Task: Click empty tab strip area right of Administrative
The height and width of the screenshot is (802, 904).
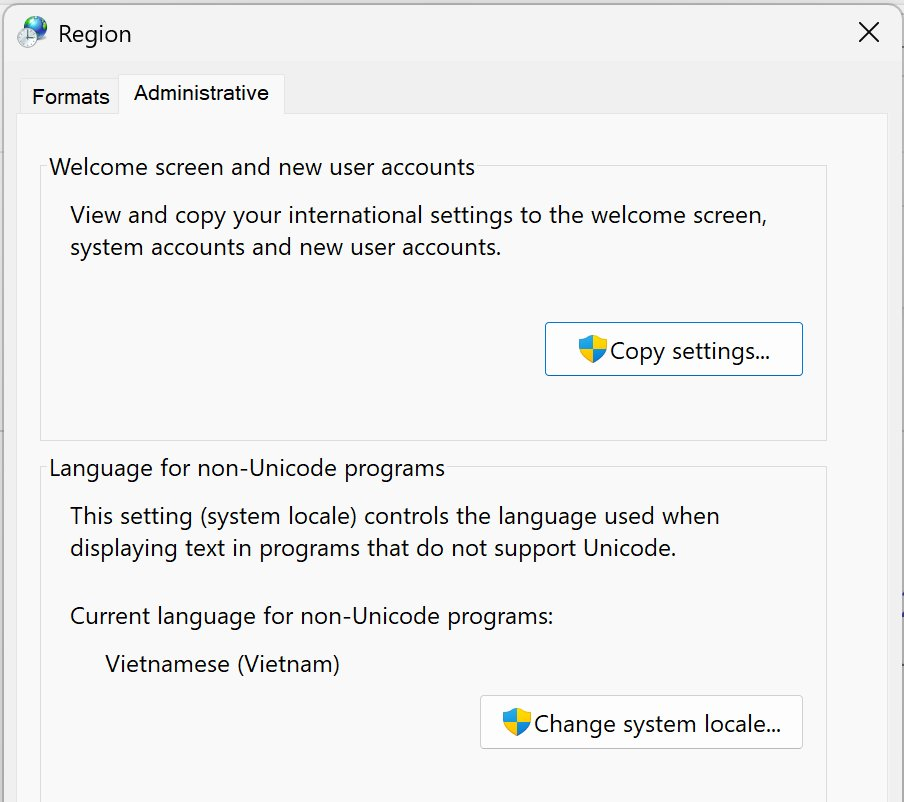Action: (x=582, y=93)
